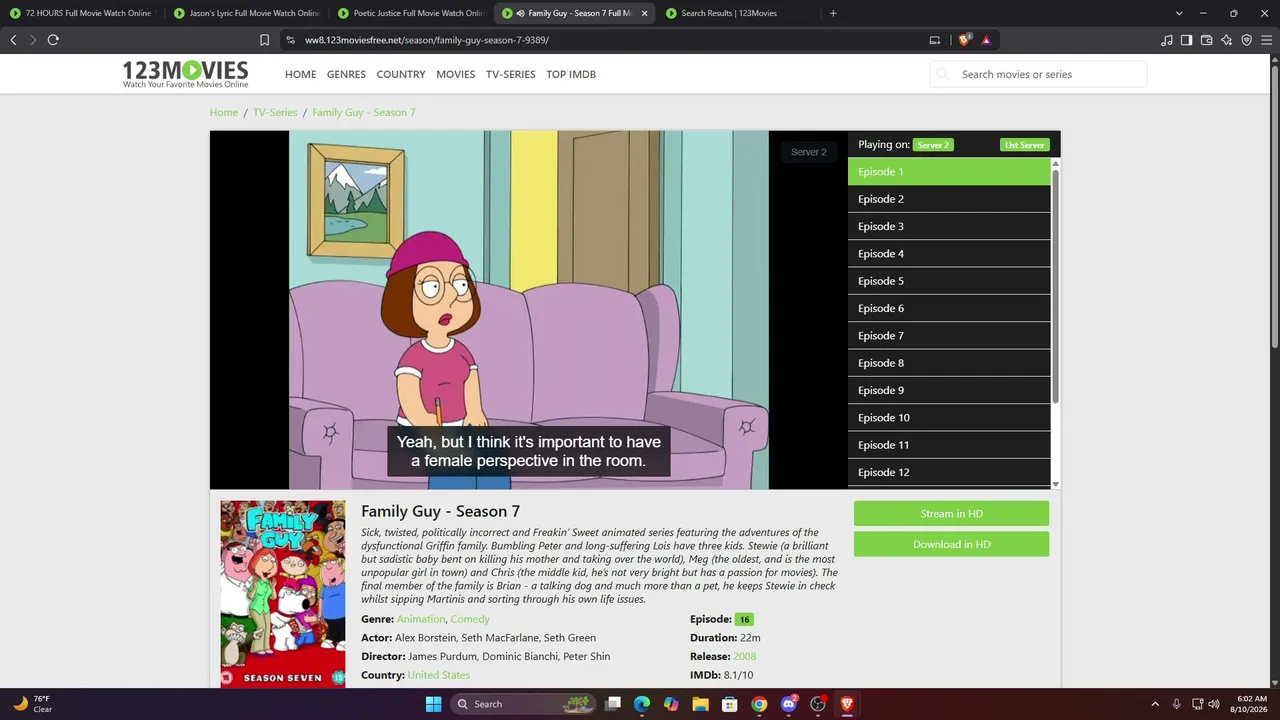The width and height of the screenshot is (1280, 720).
Task: Expand the tab search dropdown arrow
Action: 1179,13
